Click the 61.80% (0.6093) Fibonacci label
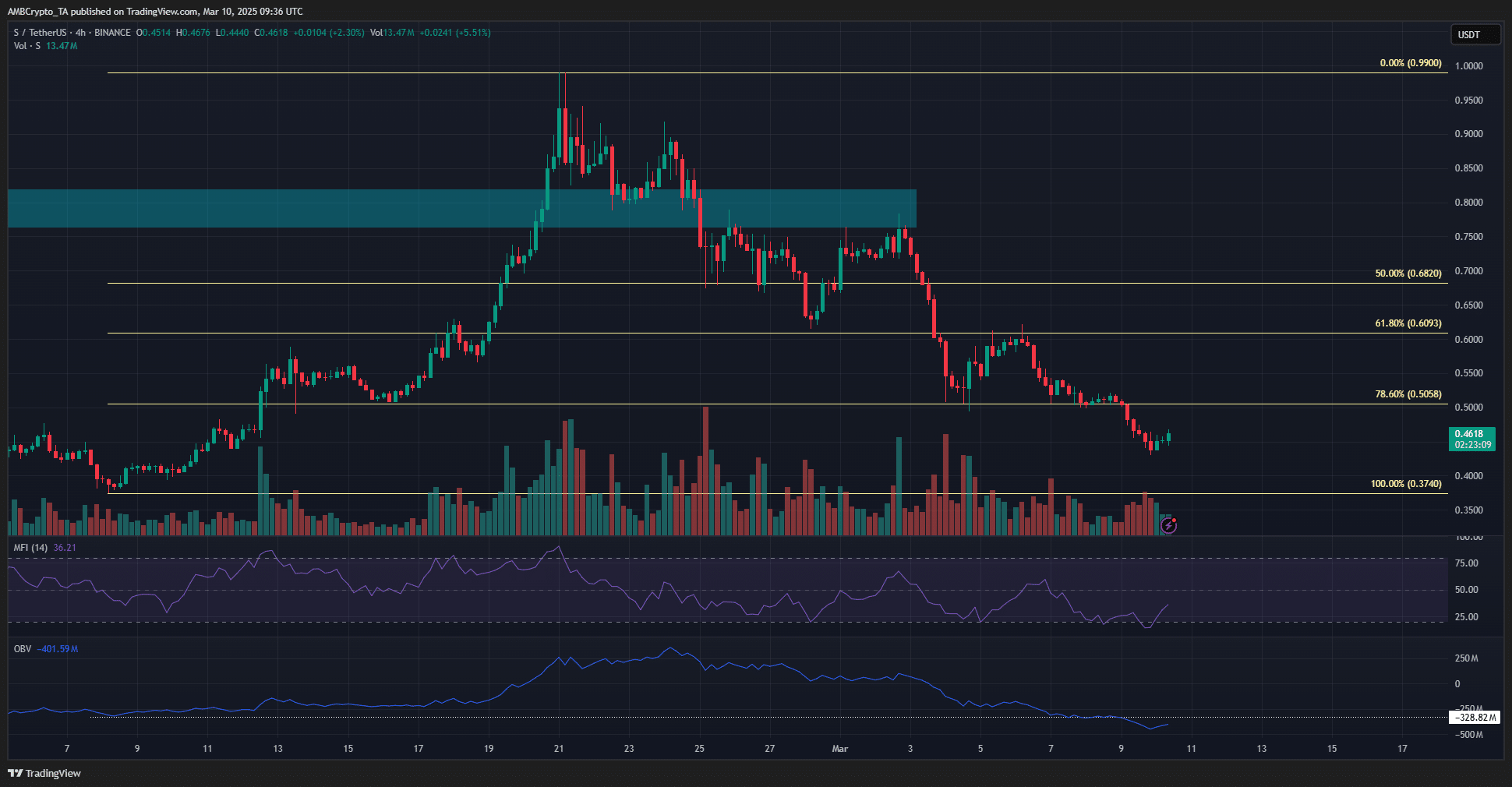Screen dimensions: 1512x787 tap(1408, 323)
